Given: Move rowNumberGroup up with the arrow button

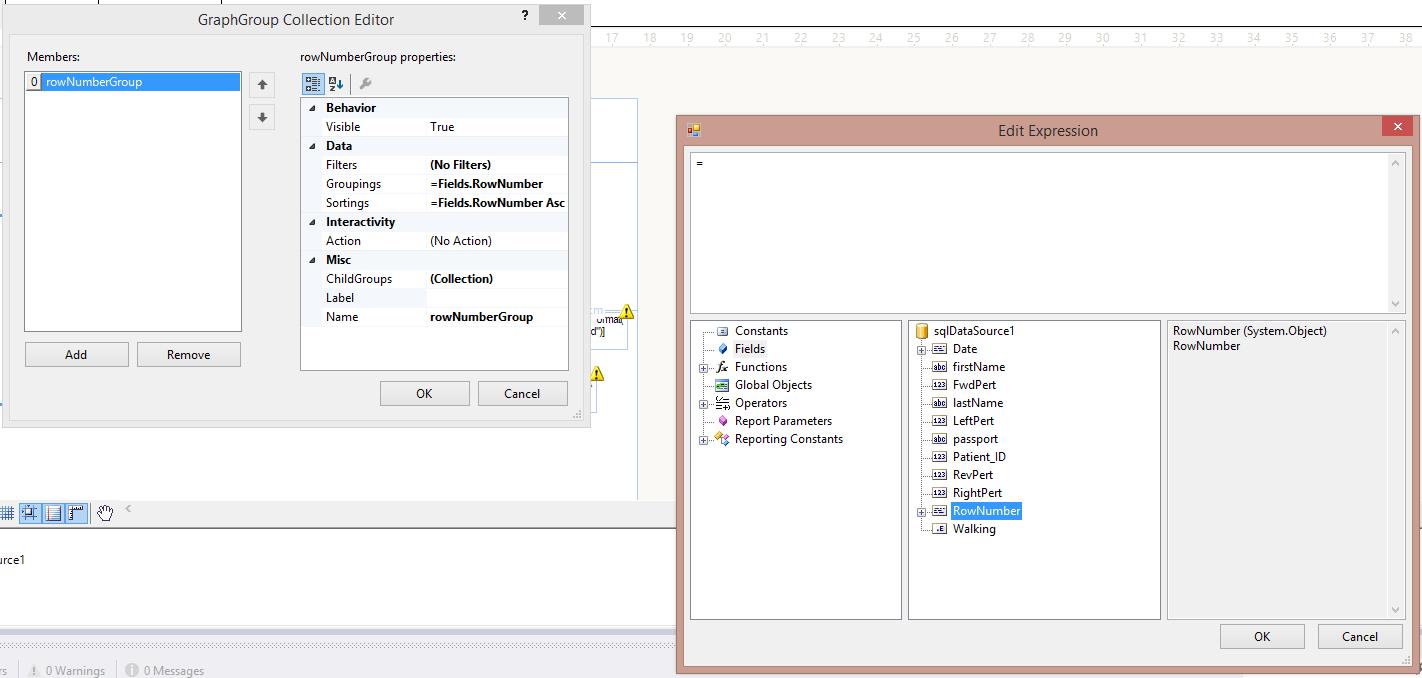Looking at the screenshot, I should tap(262, 85).
